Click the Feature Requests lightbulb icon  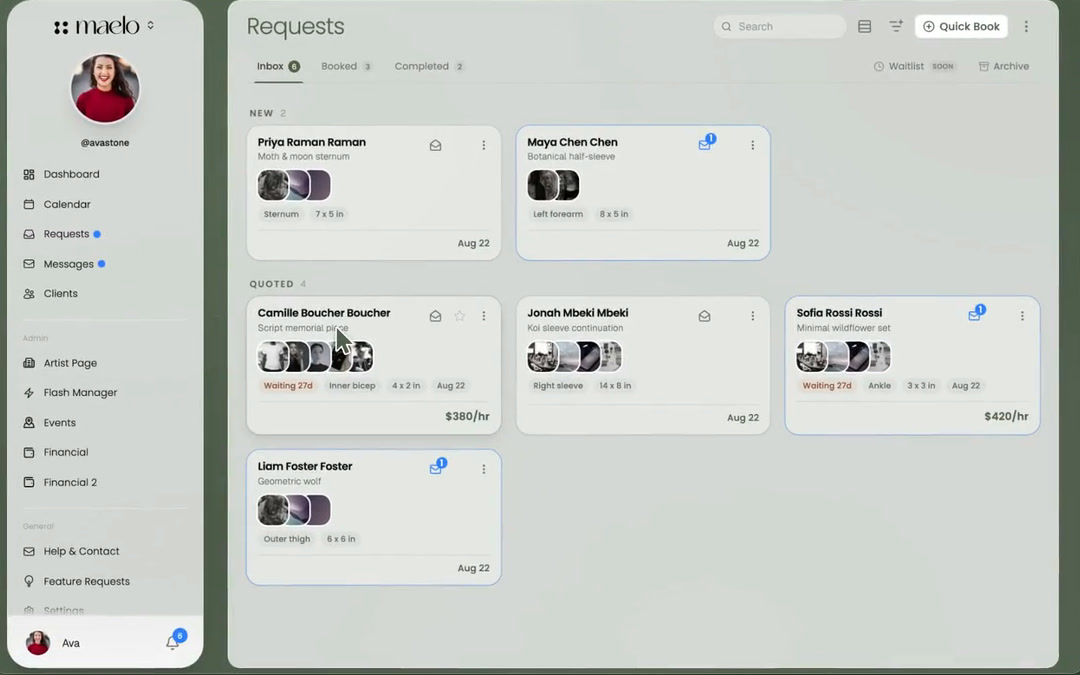tap(29, 581)
